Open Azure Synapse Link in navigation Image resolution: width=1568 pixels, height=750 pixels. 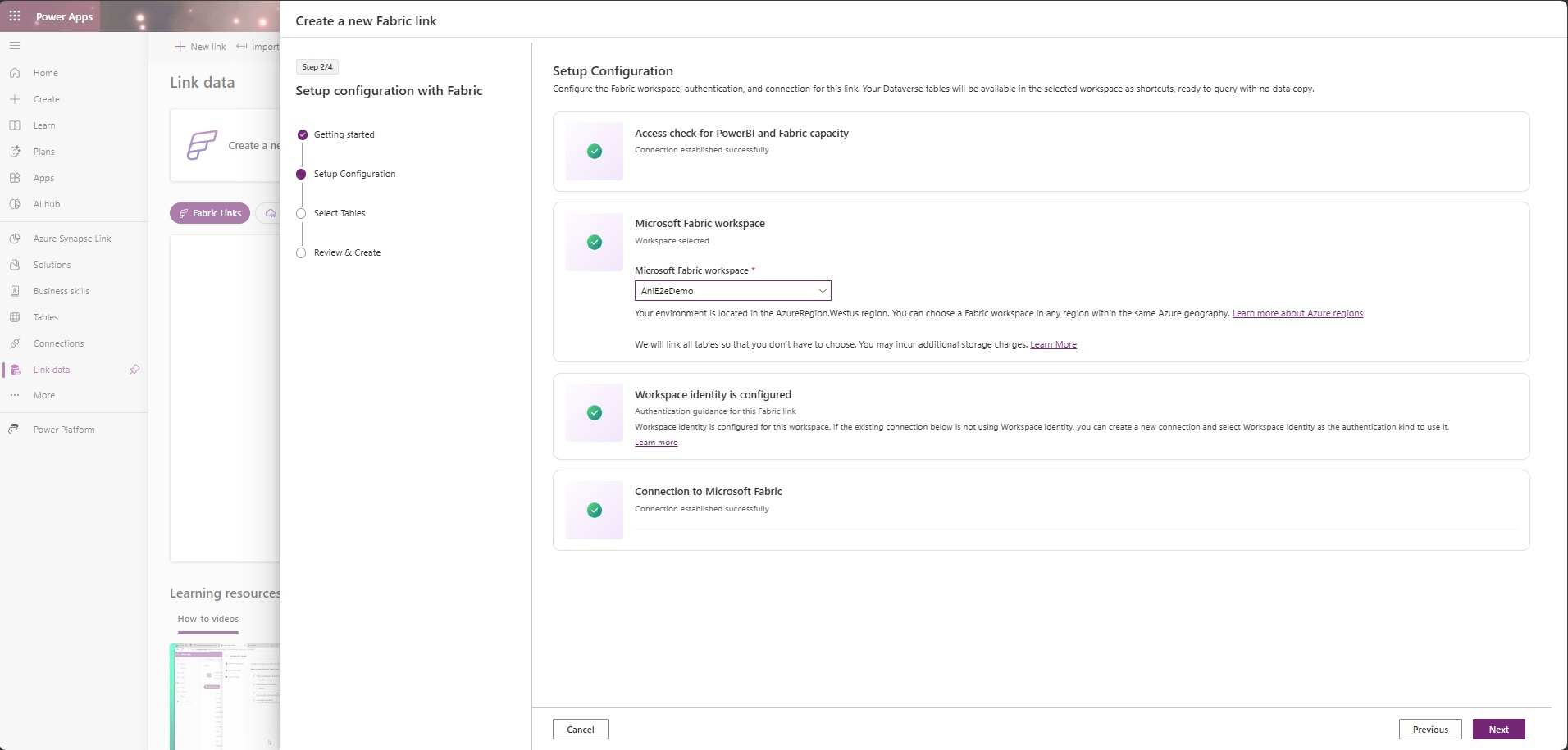coord(74,239)
